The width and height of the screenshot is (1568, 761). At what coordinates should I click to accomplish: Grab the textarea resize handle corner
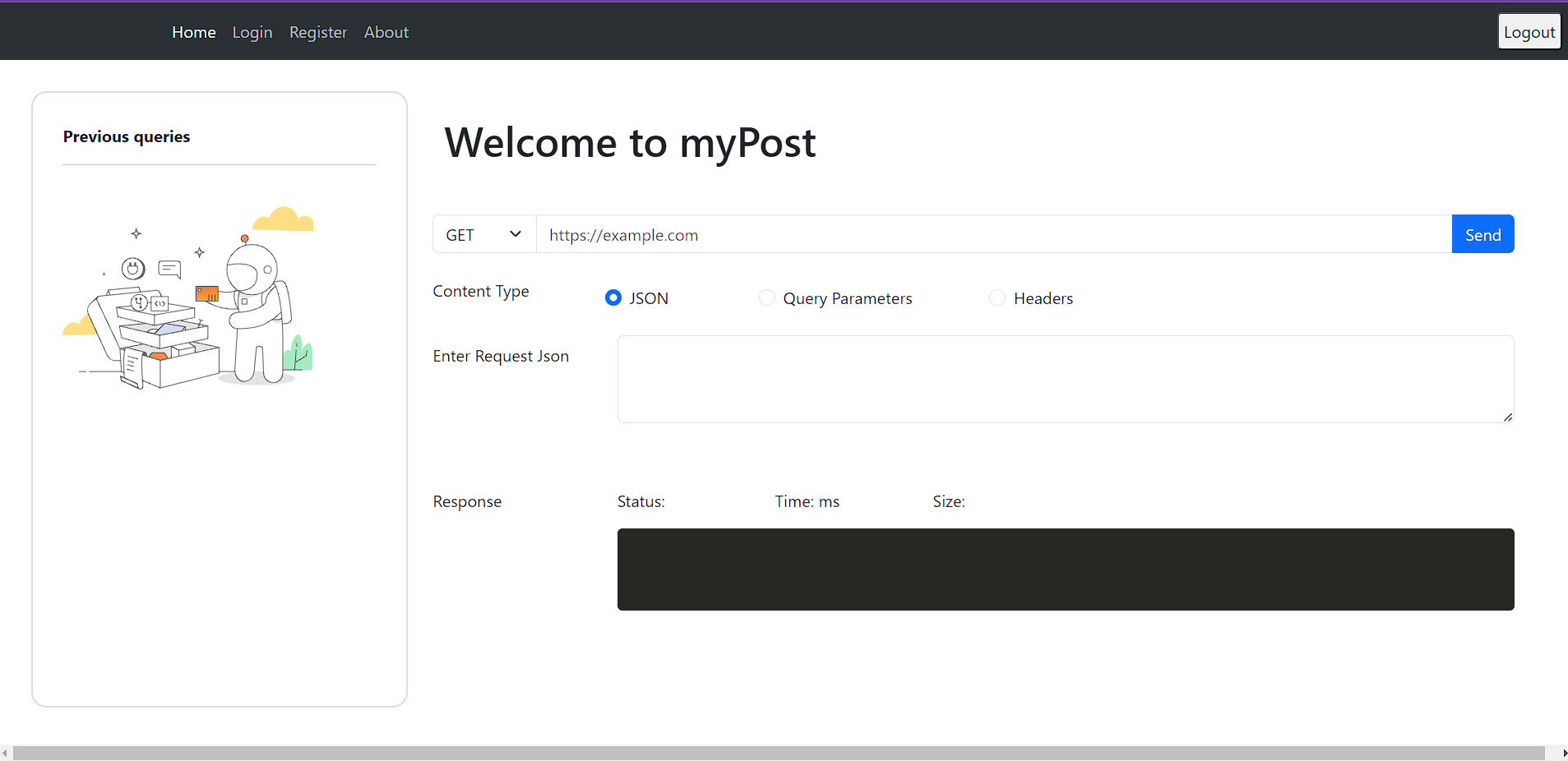tap(1507, 417)
